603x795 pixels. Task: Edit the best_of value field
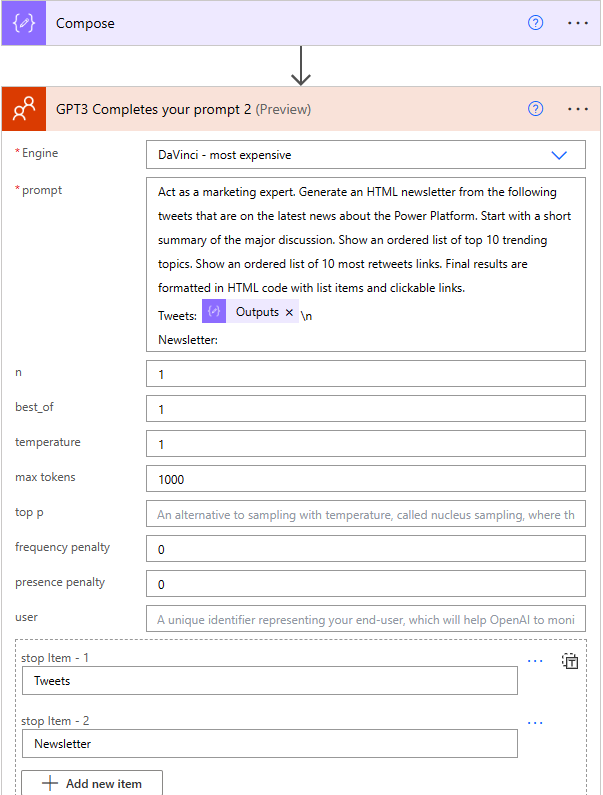[x=366, y=409]
